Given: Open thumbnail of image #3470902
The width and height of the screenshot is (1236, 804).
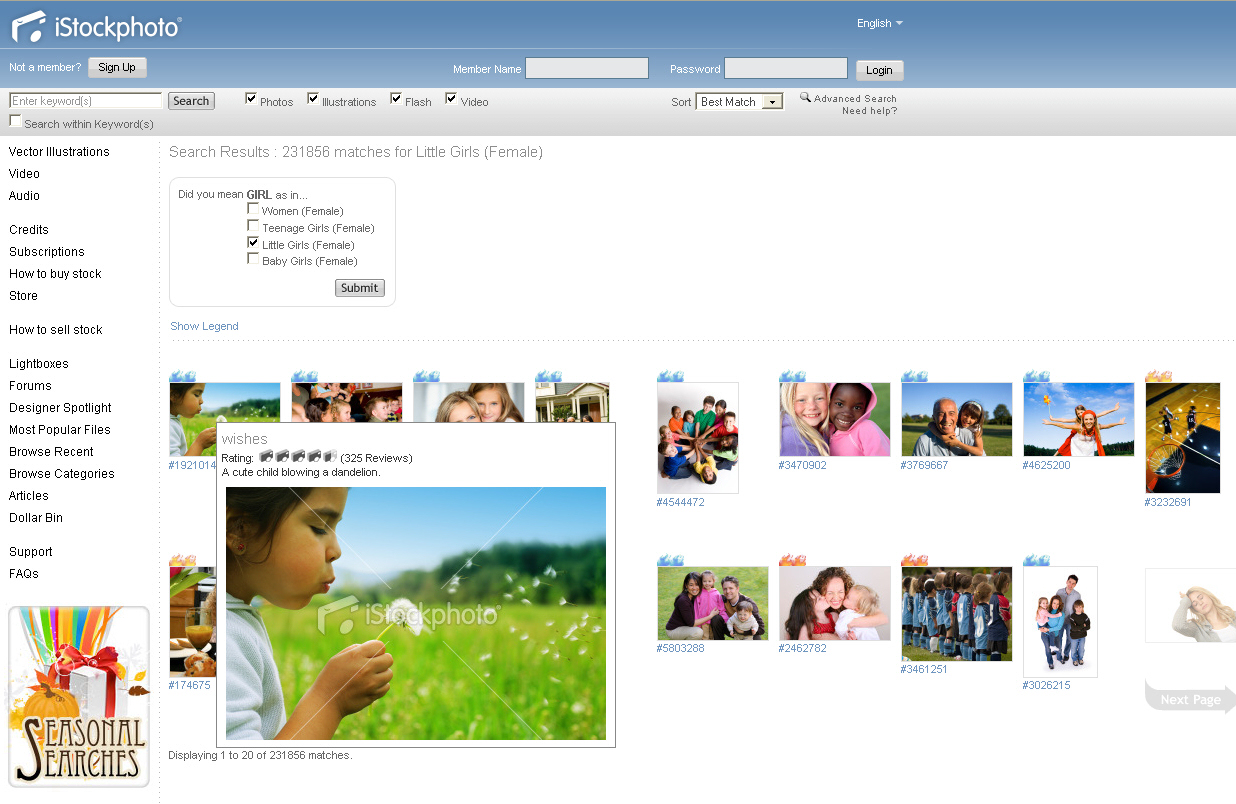Looking at the screenshot, I should click(x=834, y=419).
